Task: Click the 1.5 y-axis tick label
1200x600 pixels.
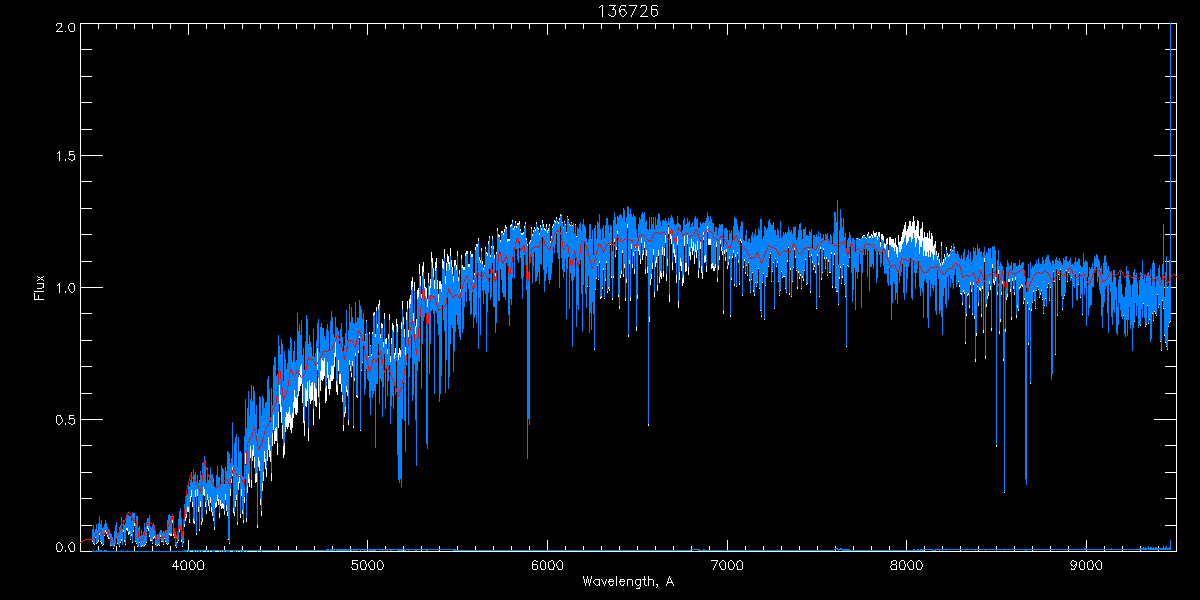Action: coord(66,157)
